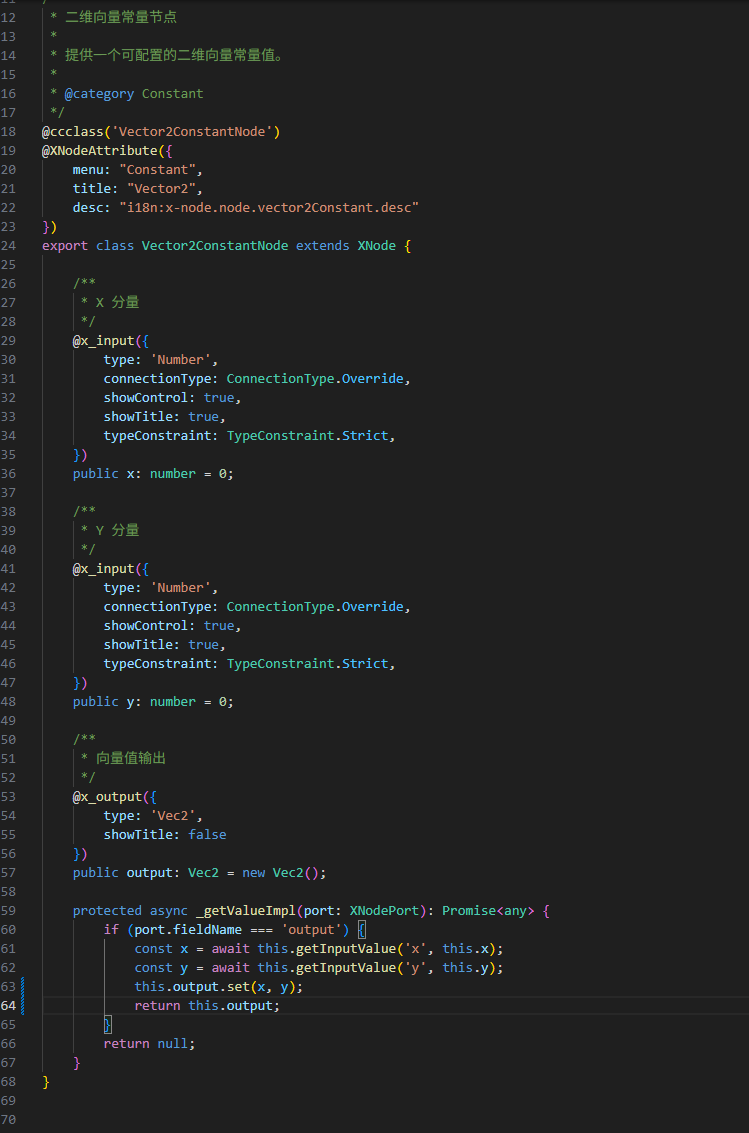Click the Y 分量 comment on line 39
Screen dimensions: 749x1133
pyautogui.click(x=117, y=530)
